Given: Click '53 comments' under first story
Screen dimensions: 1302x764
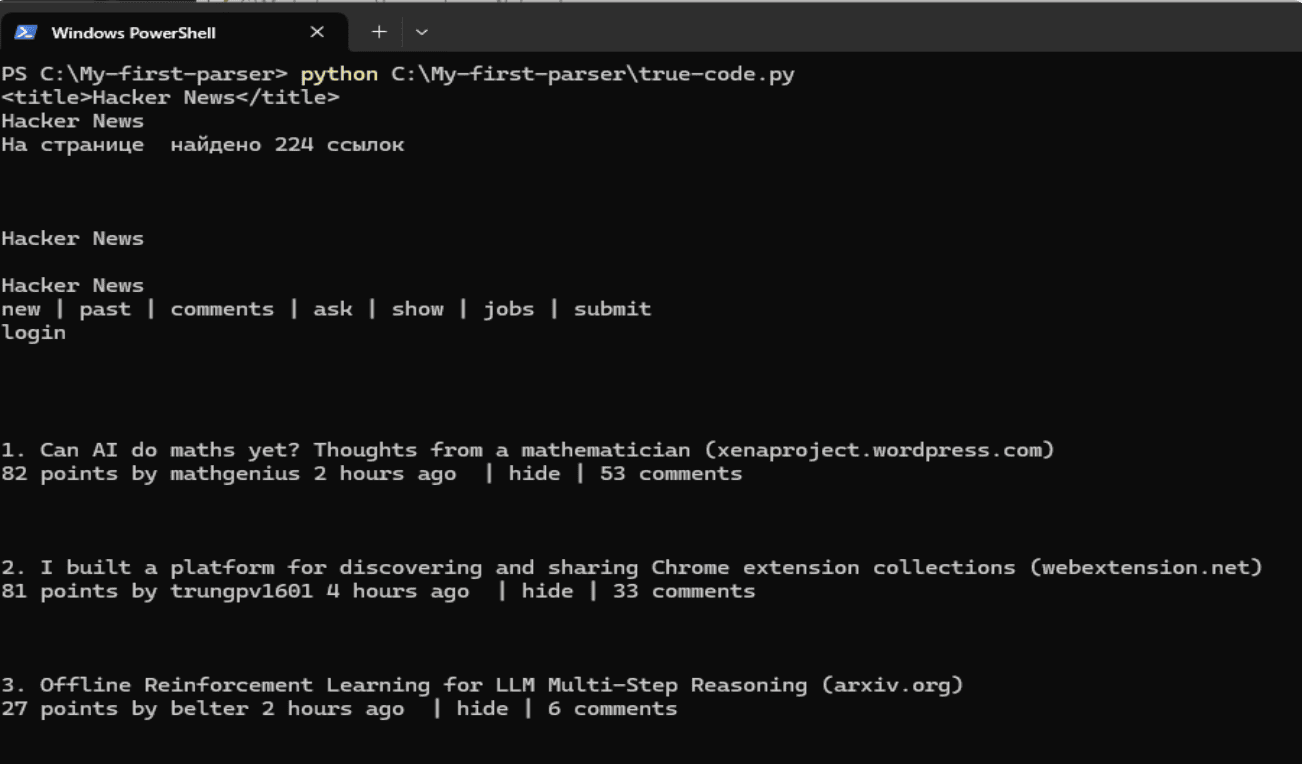Looking at the screenshot, I should click(x=671, y=474).
